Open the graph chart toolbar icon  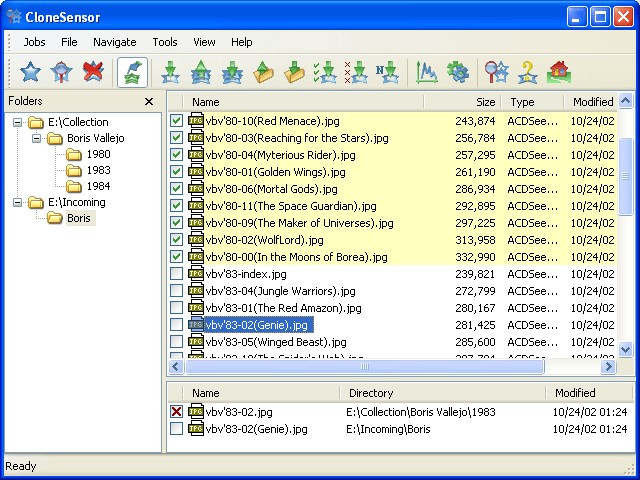(x=427, y=72)
